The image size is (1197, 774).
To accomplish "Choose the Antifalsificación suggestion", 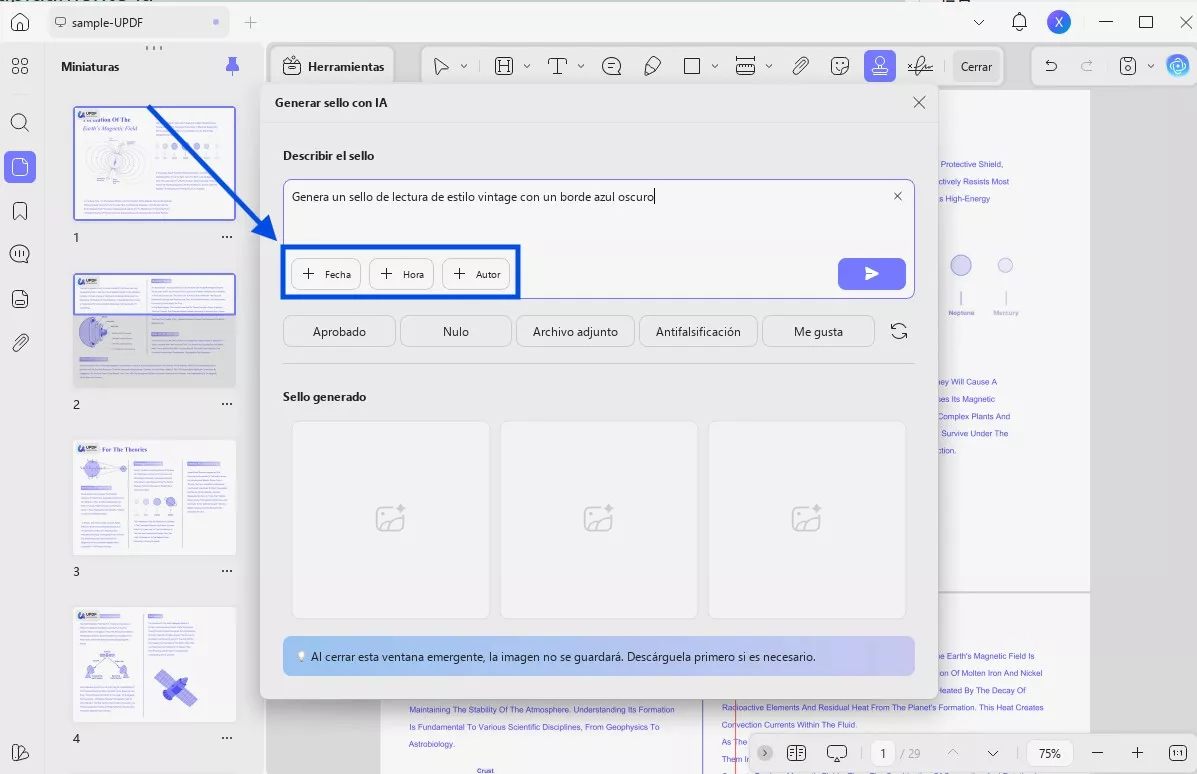I will [698, 331].
